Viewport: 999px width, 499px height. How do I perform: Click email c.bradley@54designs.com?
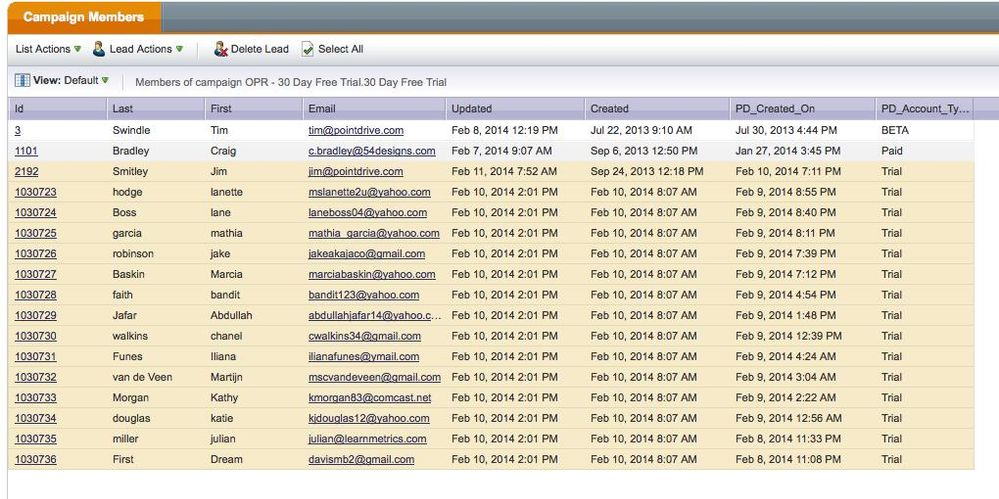coord(371,151)
